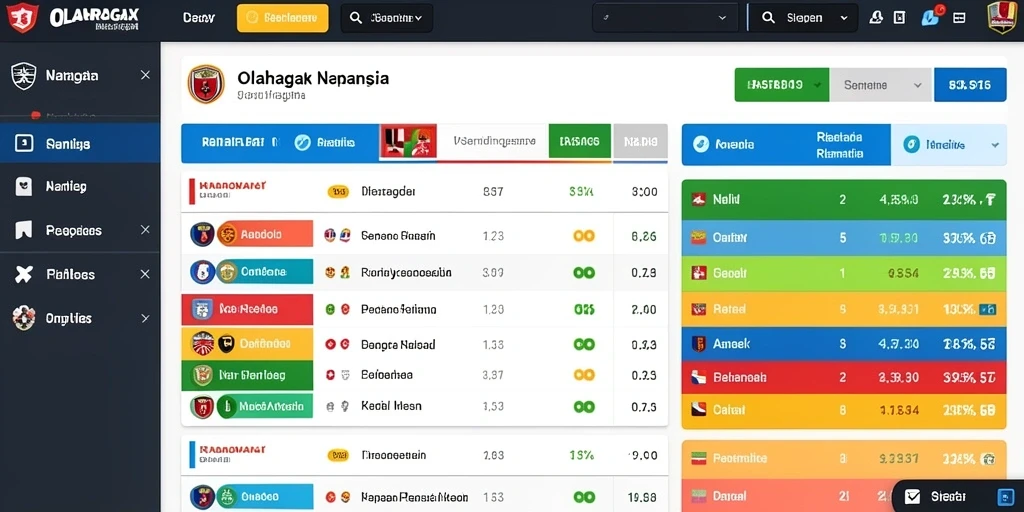Click the red-green image thumbnail in the tab strip
The height and width of the screenshot is (512, 1024).
408,141
